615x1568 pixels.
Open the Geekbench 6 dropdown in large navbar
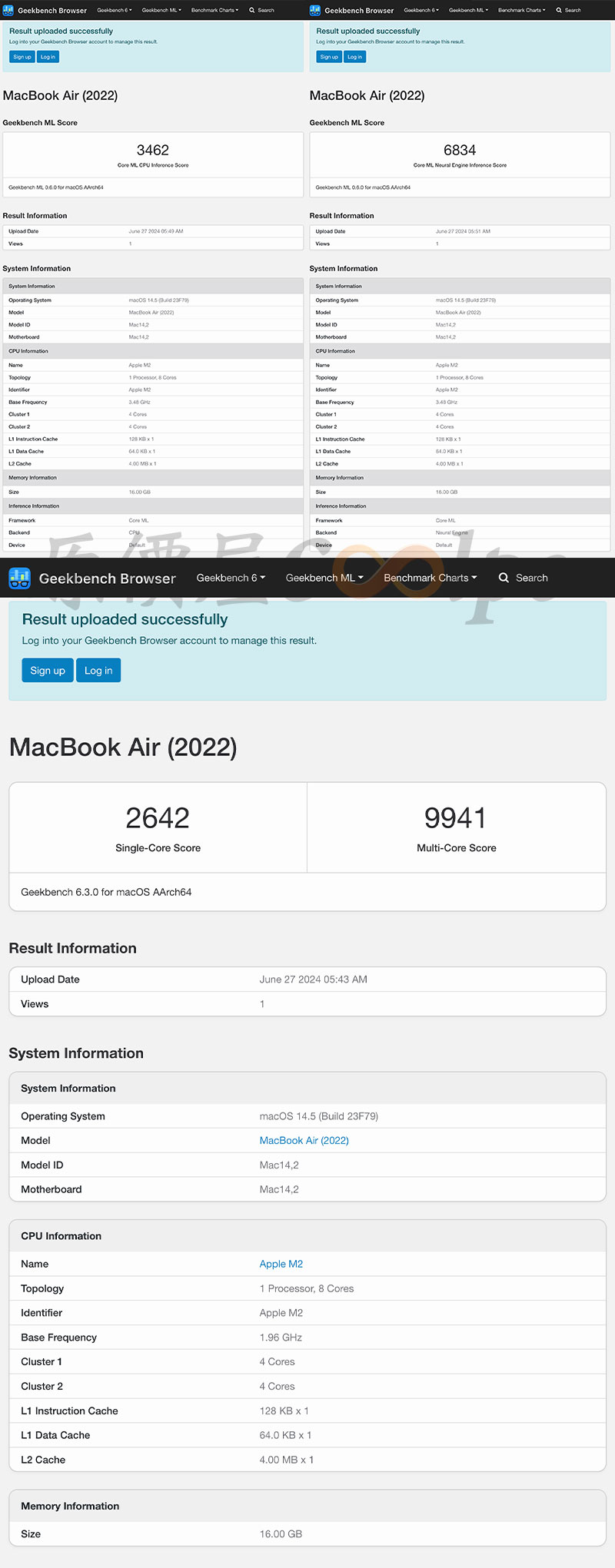click(231, 578)
